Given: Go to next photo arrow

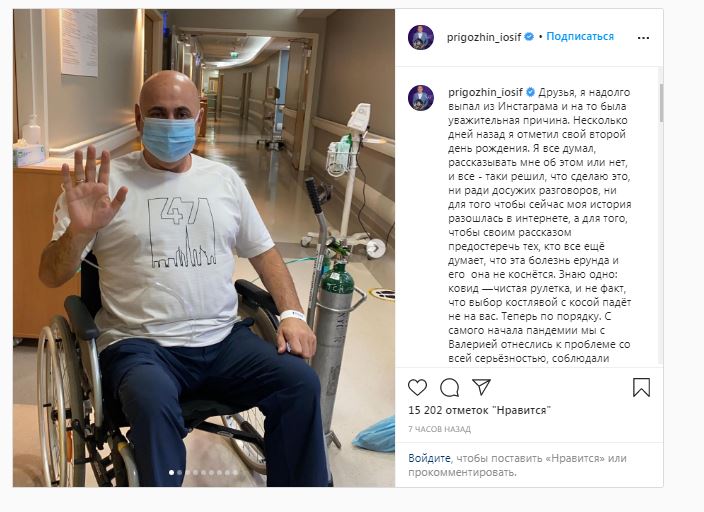Looking at the screenshot, I should [376, 248].
